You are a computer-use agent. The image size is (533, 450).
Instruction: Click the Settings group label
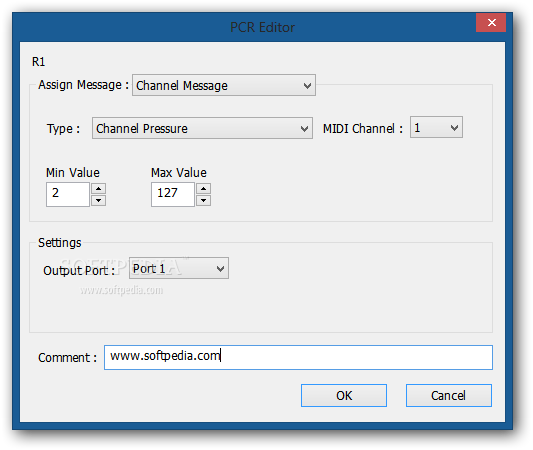point(59,243)
